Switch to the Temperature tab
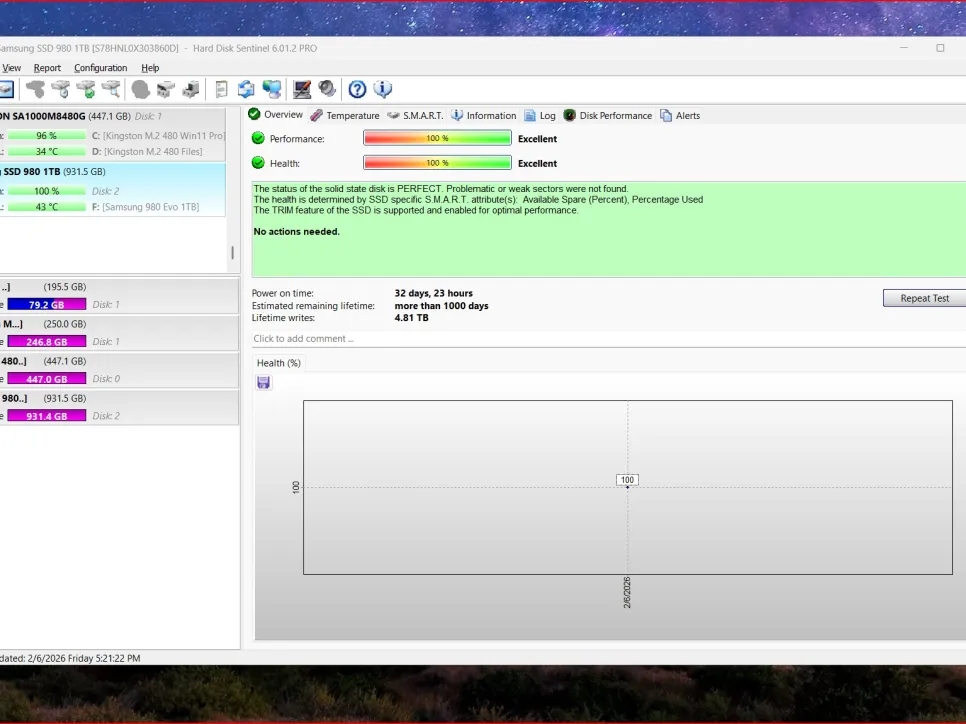 pyautogui.click(x=345, y=116)
